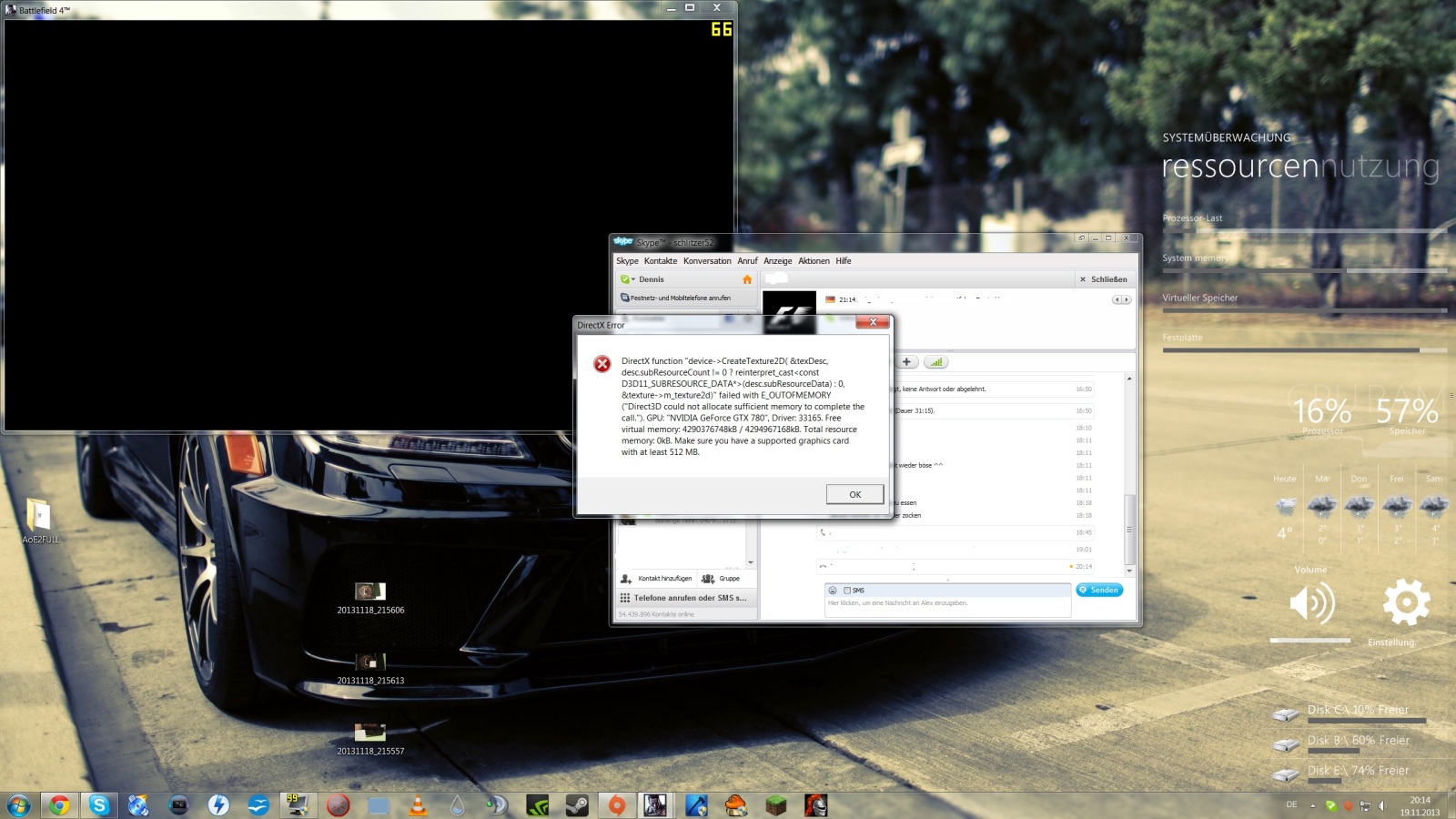Image resolution: width=1456 pixels, height=819 pixels.
Task: Launch Minecraft grass block icon in taskbar
Action: tap(775, 805)
